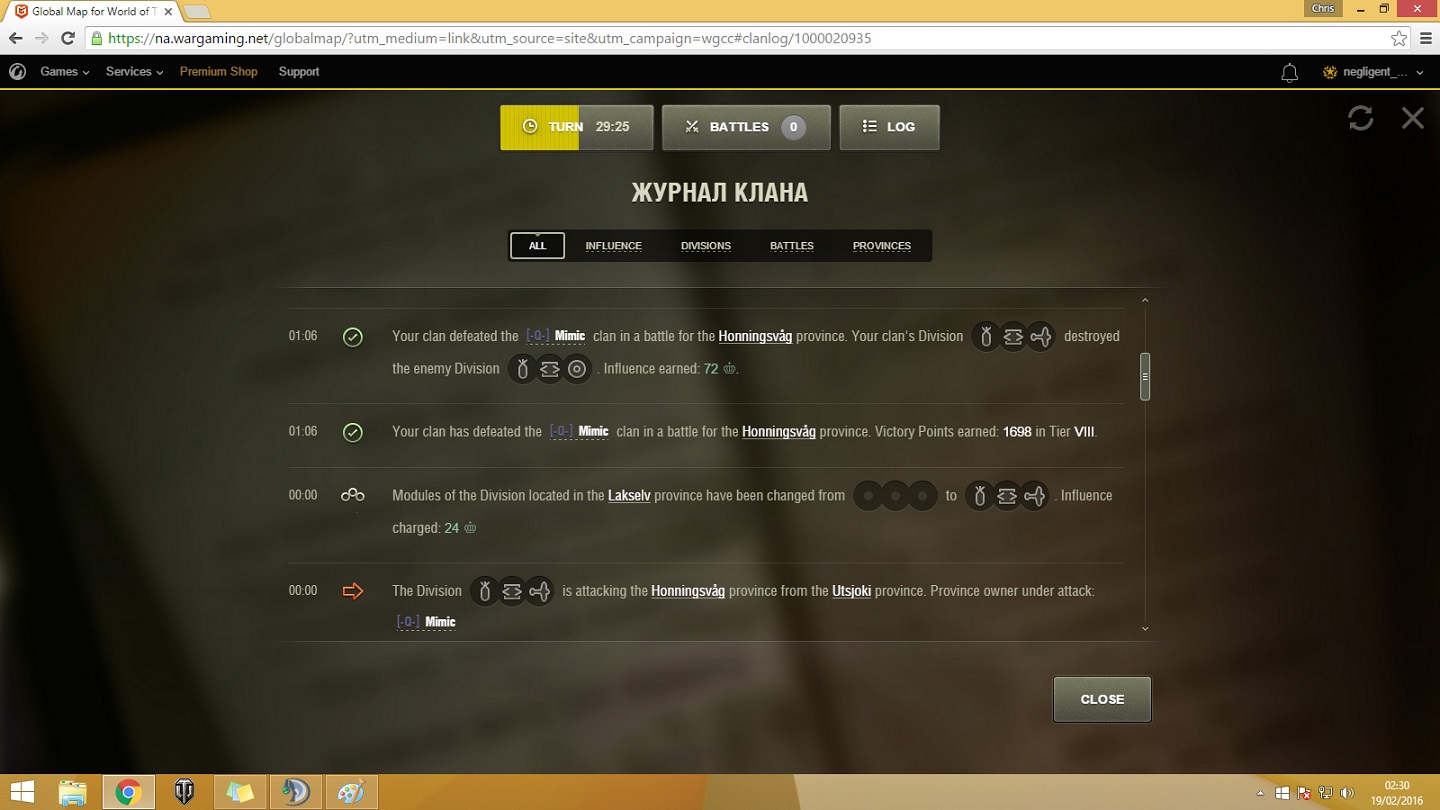Select the Provinces filter tab
Image resolution: width=1440 pixels, height=810 pixels.
click(881, 246)
